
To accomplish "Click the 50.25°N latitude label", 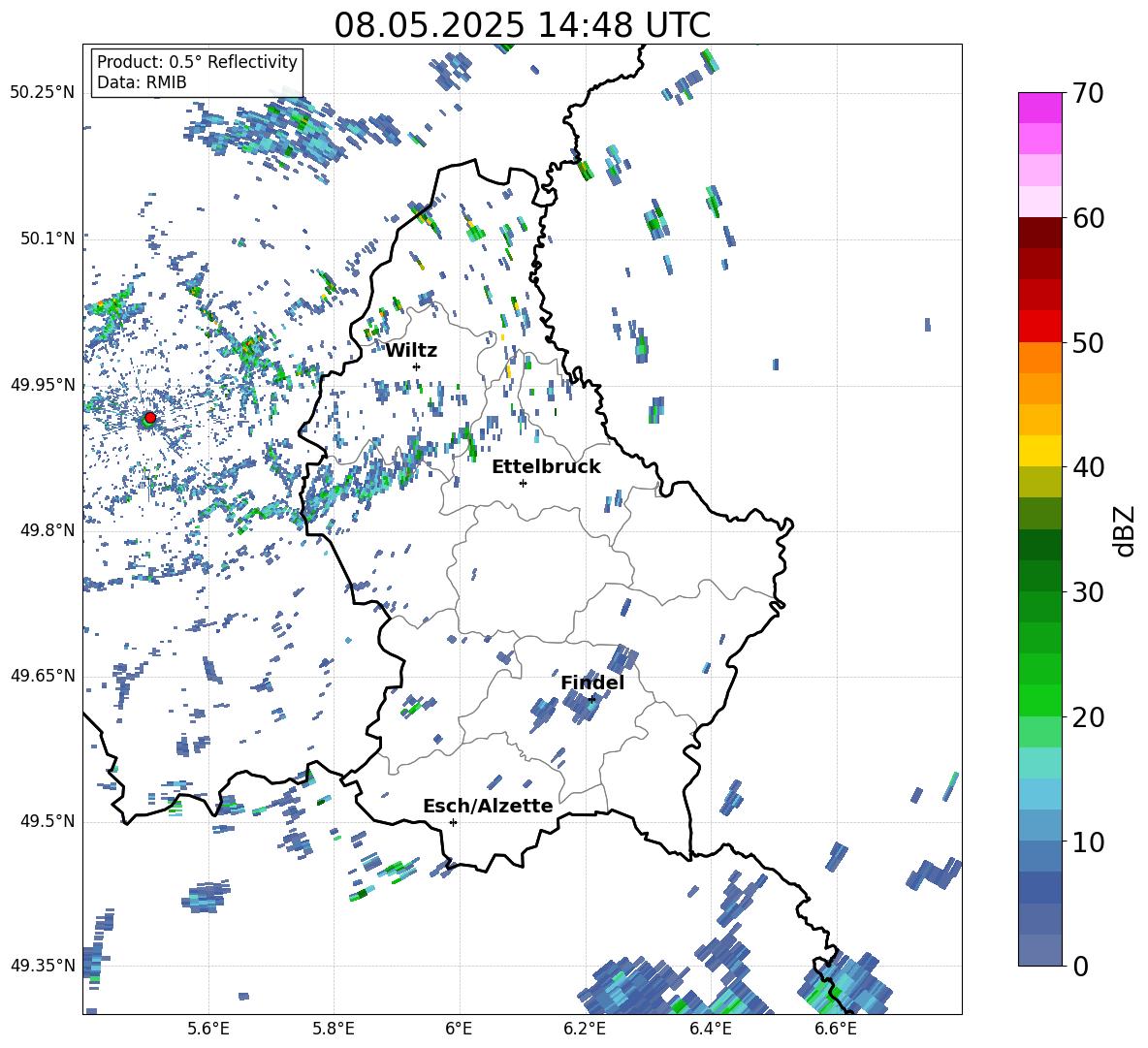I will click(43, 93).
